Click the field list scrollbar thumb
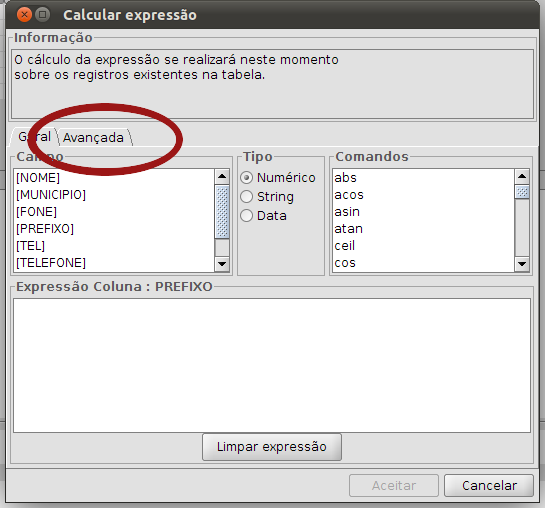 pos(222,212)
